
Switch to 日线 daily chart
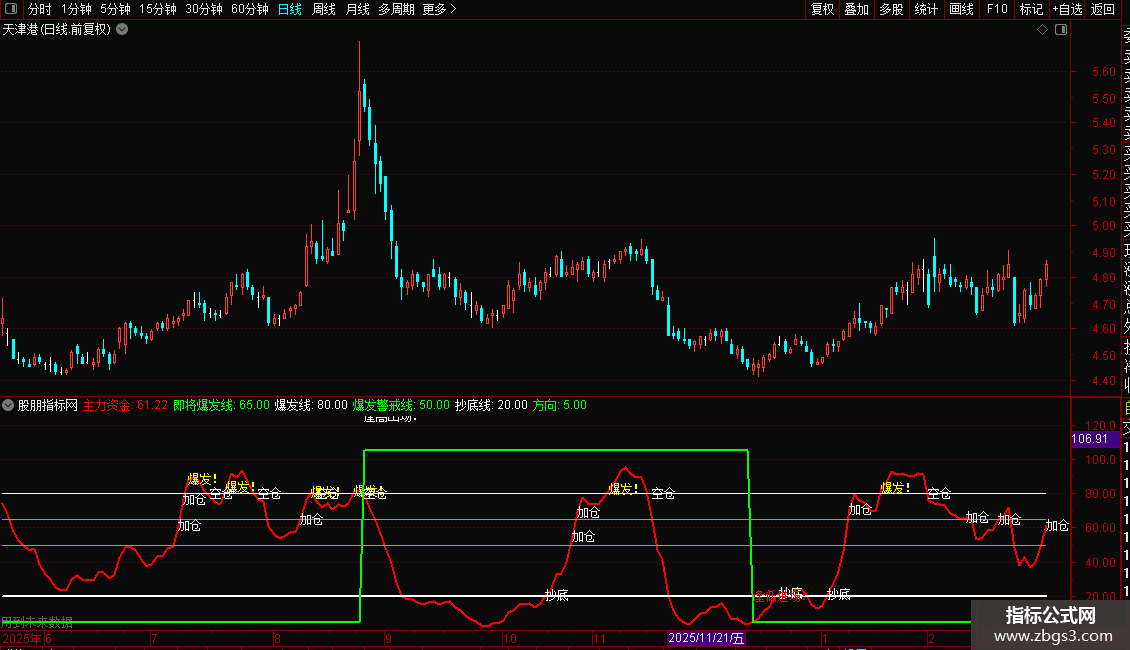(290, 9)
